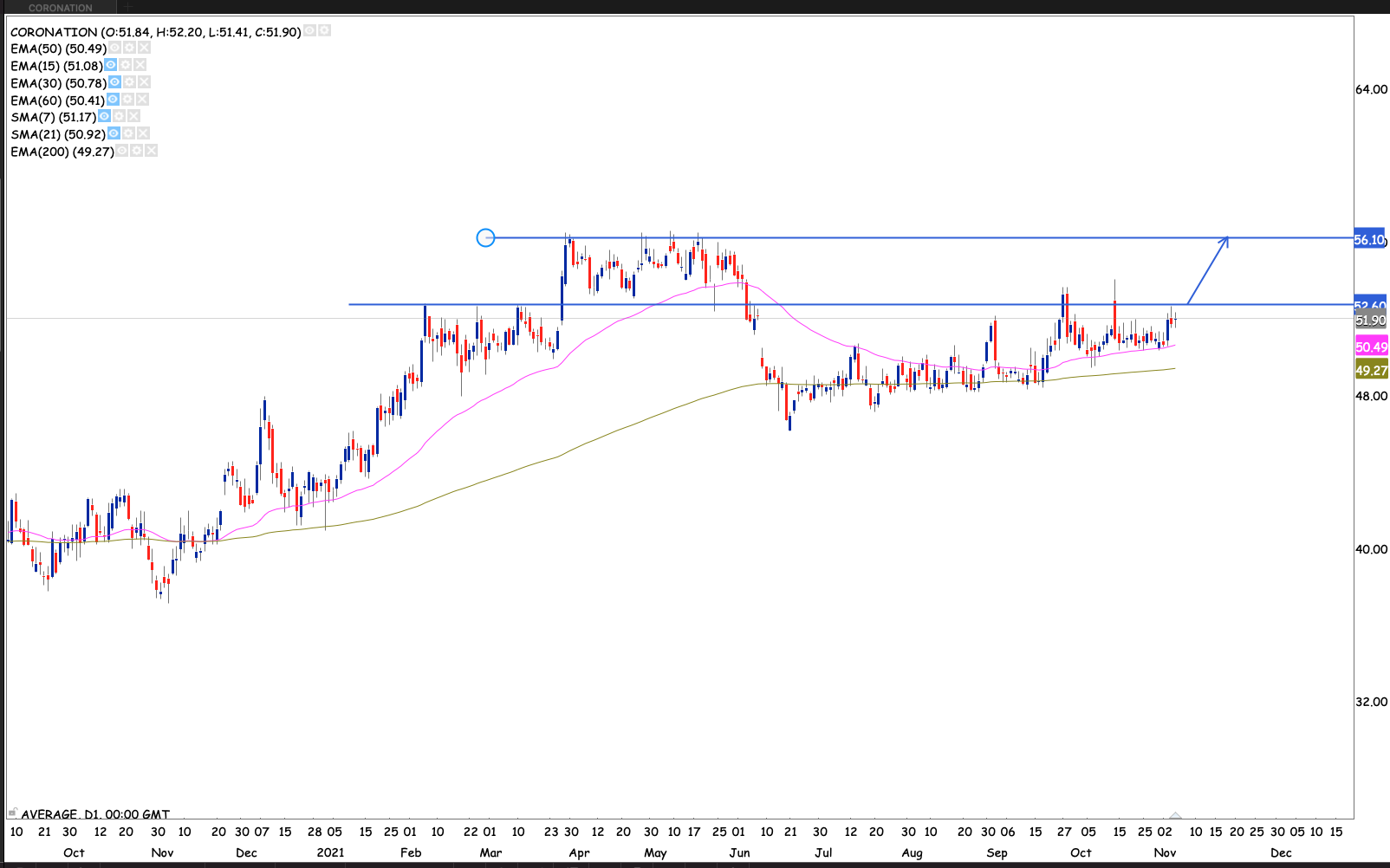This screenshot has width=1390, height=868.
Task: Remove the EMA(15) indicator with its X
Action: point(140,65)
